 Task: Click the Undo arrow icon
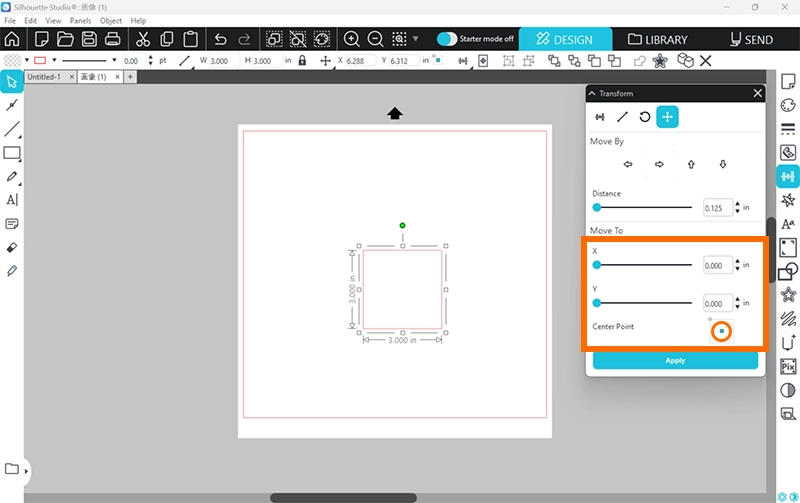point(220,40)
